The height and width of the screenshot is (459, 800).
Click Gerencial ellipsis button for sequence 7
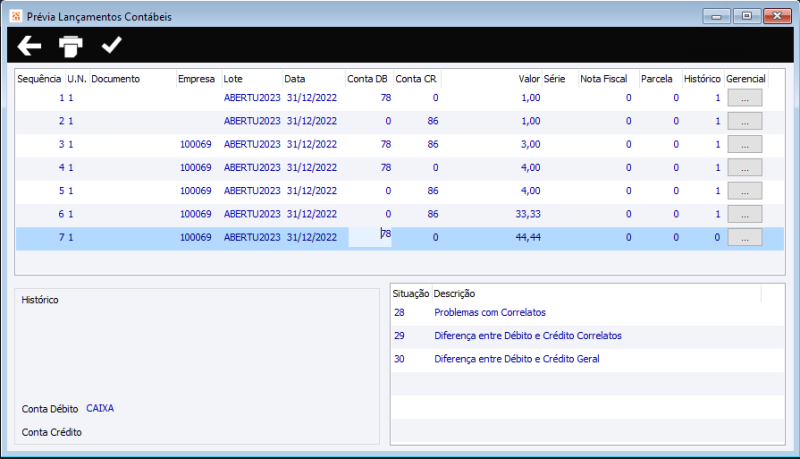[744, 237]
